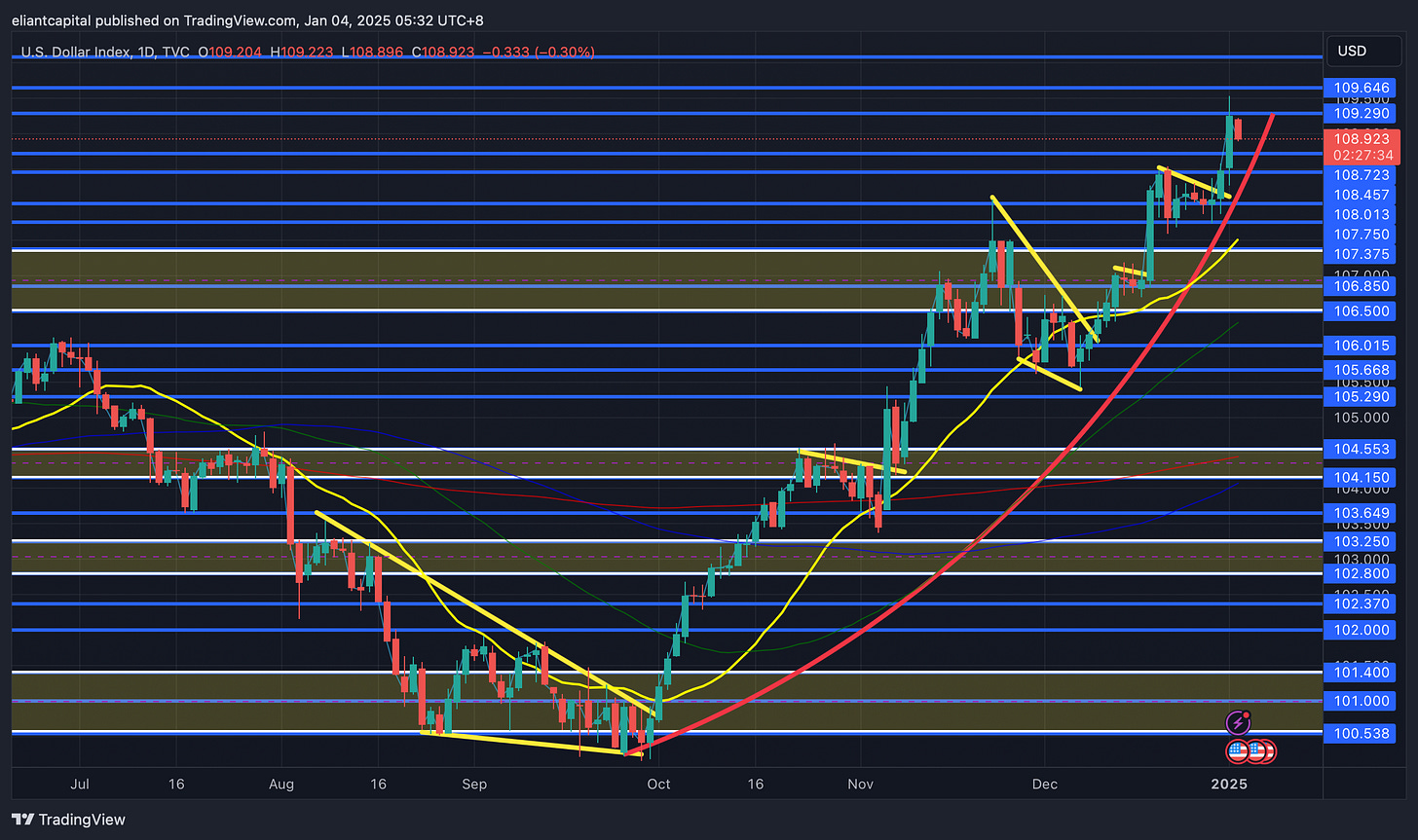This screenshot has width=1418, height=840.
Task: Open the USD currency selector
Action: tap(1362, 51)
